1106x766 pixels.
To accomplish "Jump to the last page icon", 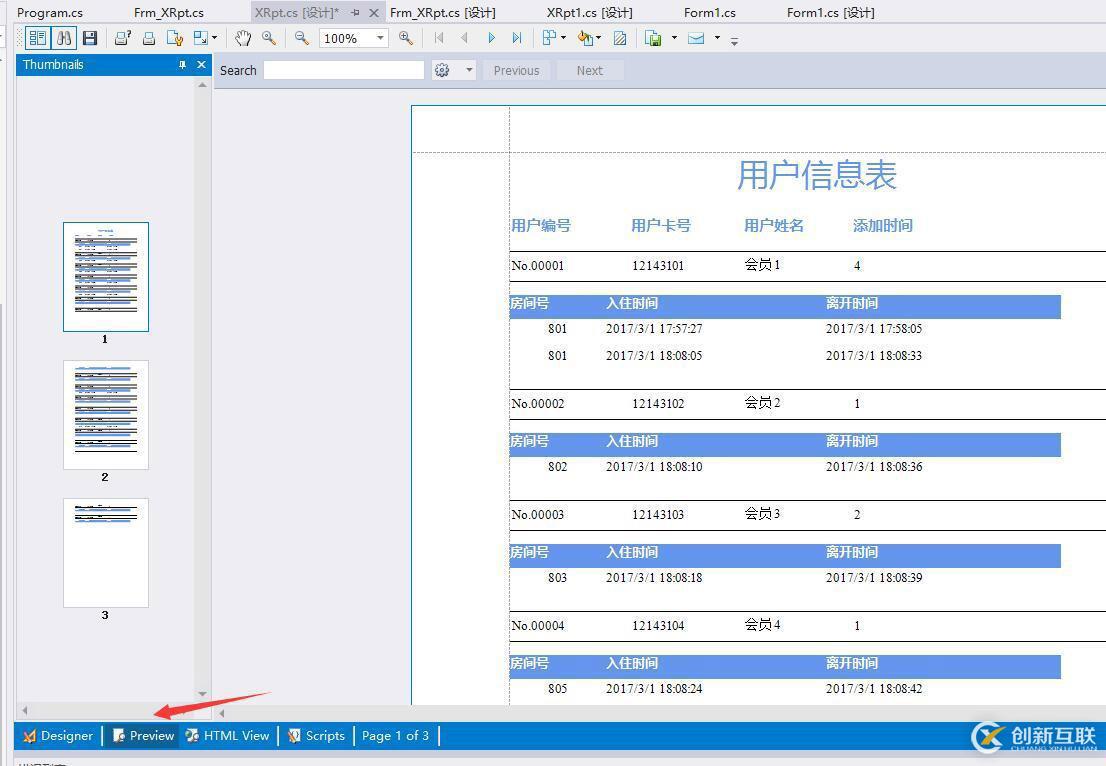I will point(517,38).
